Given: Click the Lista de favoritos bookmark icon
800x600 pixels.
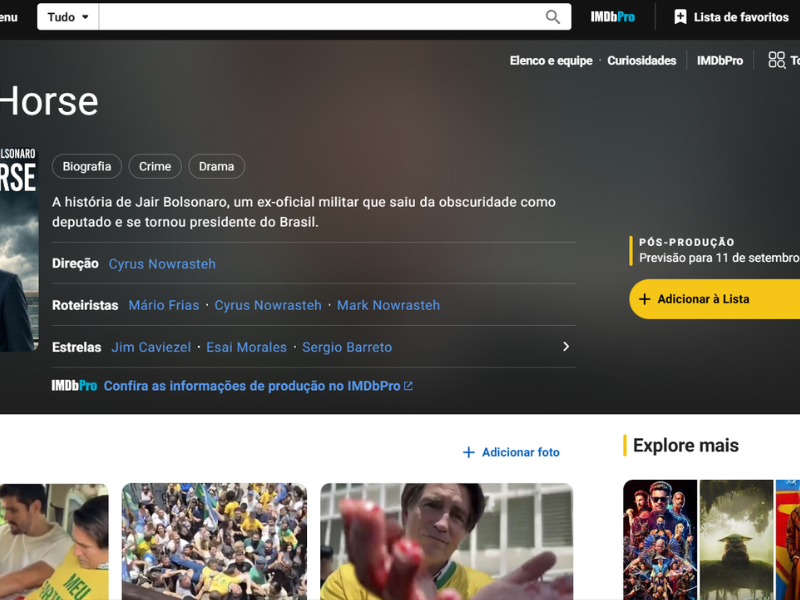Looking at the screenshot, I should (680, 17).
